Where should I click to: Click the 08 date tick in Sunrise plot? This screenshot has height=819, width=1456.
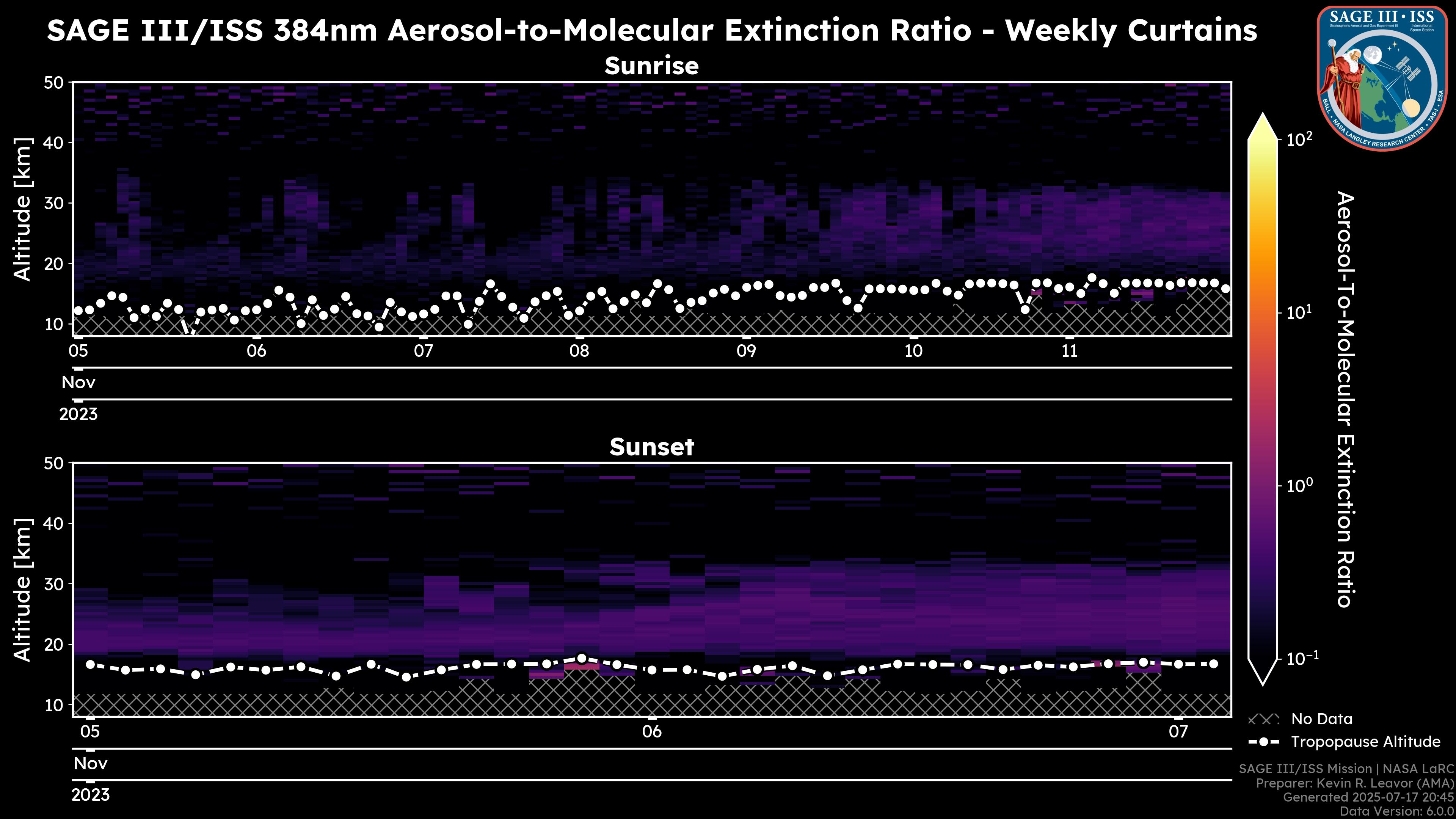pyautogui.click(x=579, y=351)
